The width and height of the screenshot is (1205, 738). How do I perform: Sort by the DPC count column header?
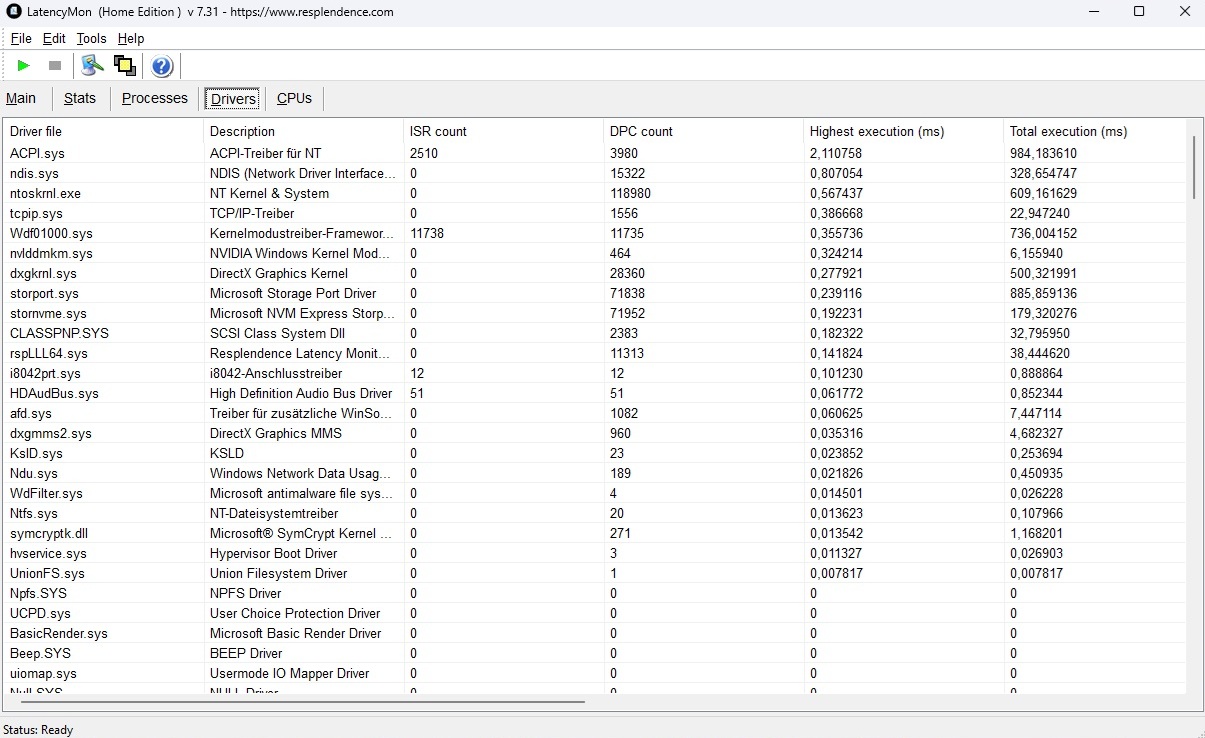coord(641,131)
